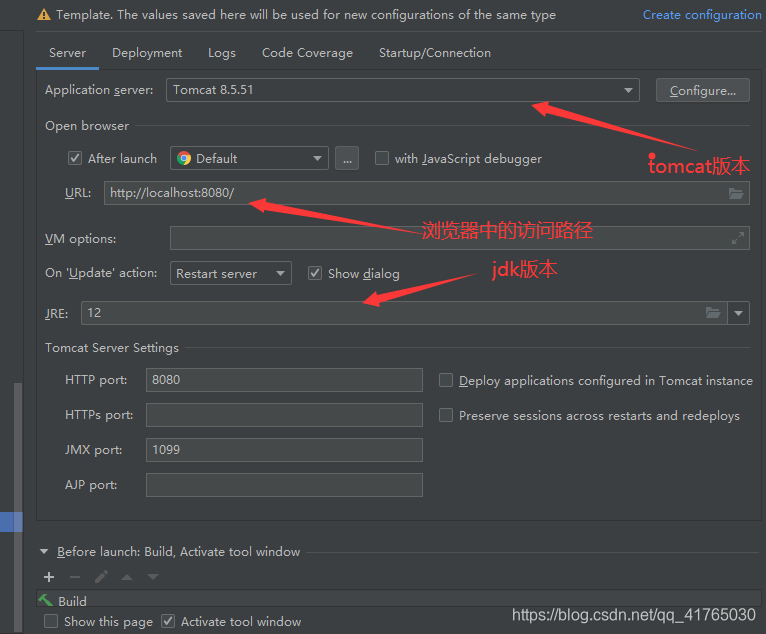Viewport: 766px width, 634px height.
Task: Open On 'Update' action Restart server dropdown
Action: point(231,273)
